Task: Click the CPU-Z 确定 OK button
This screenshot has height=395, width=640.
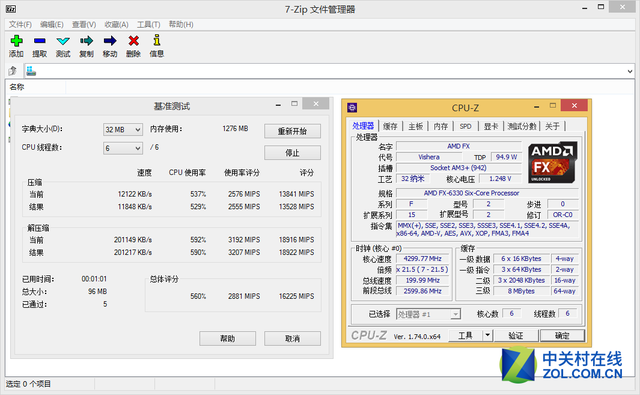Action: [562, 335]
